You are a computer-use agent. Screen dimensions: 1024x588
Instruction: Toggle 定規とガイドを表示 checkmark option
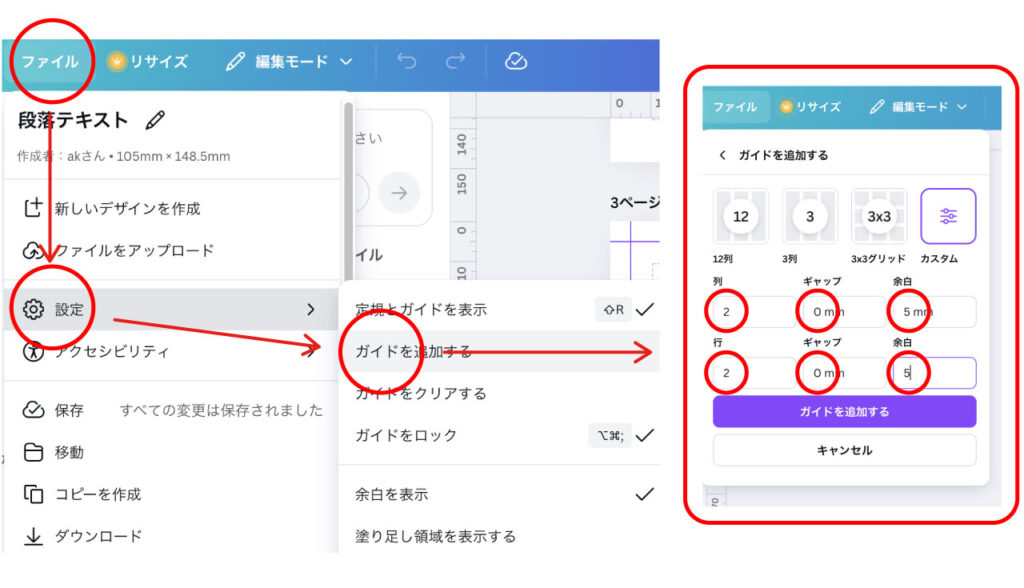(x=500, y=310)
